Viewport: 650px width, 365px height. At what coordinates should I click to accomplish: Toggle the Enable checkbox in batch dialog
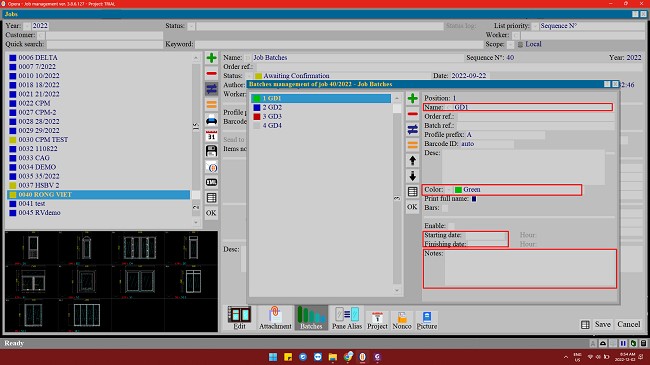(x=451, y=226)
